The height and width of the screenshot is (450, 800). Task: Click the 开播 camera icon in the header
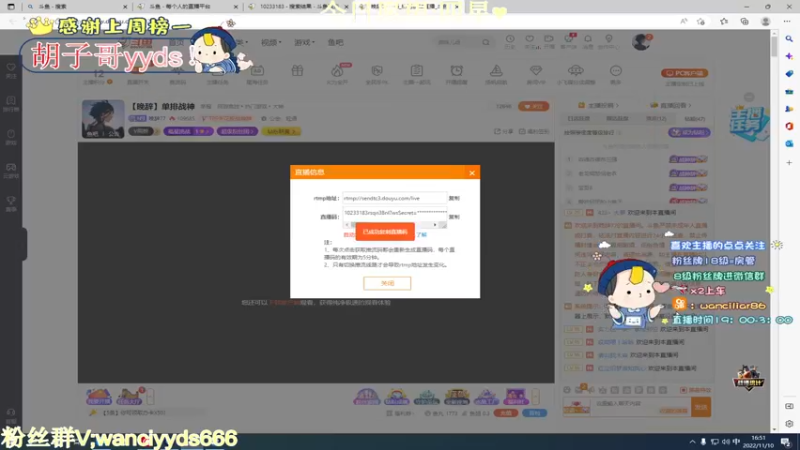tap(549, 41)
